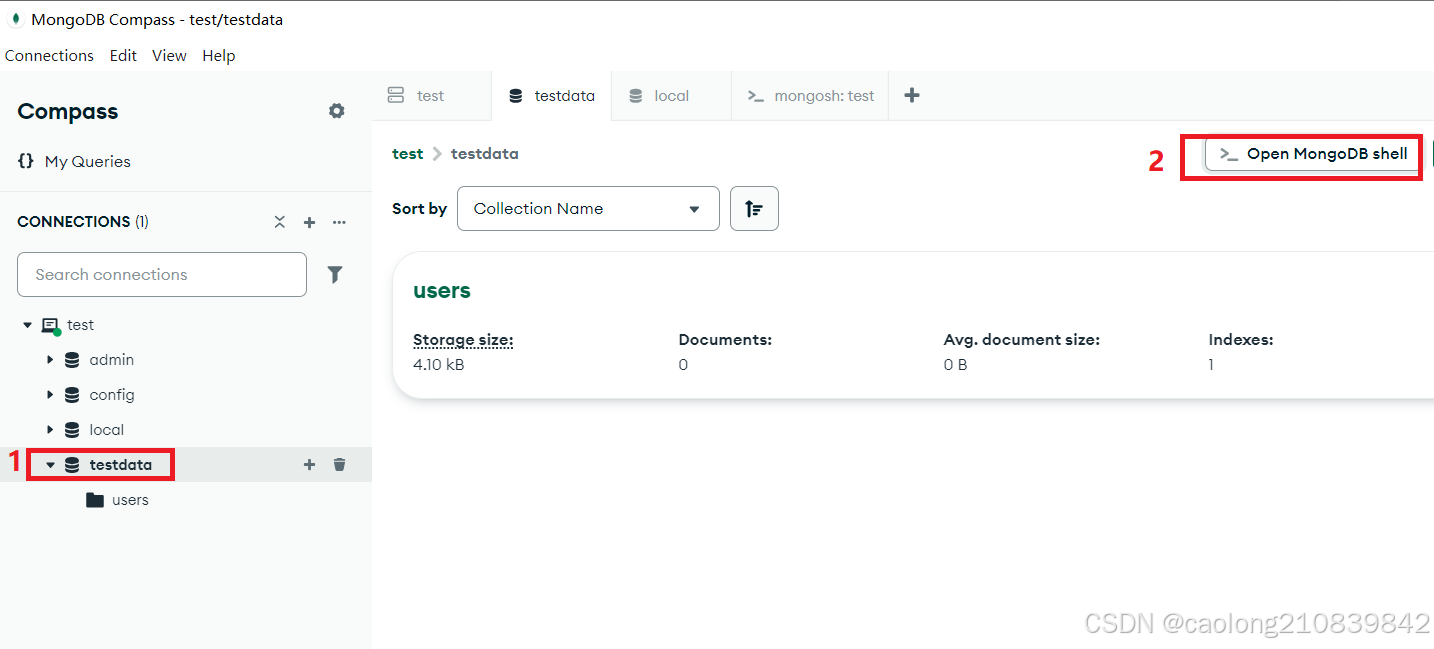Open Compass settings gear icon
This screenshot has width=1434, height=649.
(337, 111)
